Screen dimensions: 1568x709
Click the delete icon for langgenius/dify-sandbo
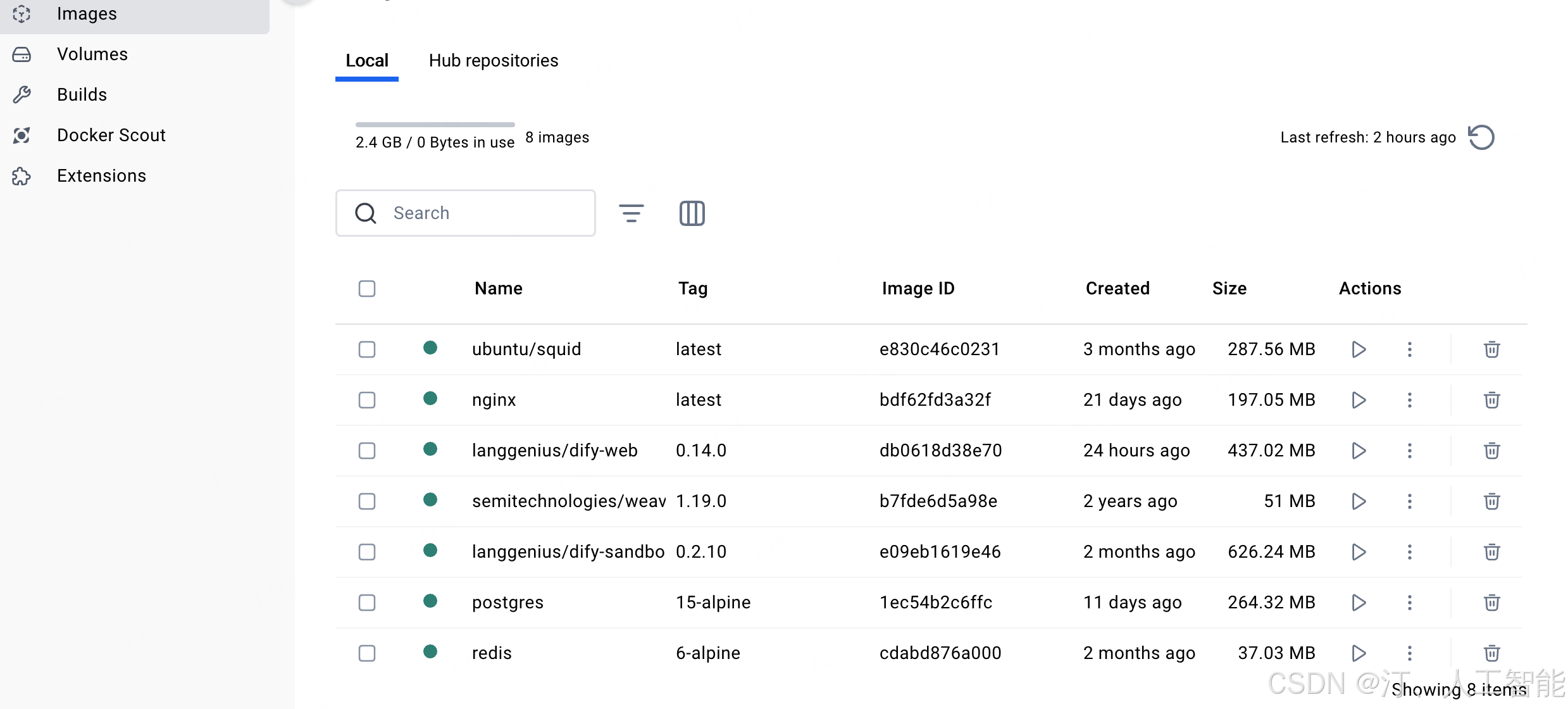(1493, 551)
